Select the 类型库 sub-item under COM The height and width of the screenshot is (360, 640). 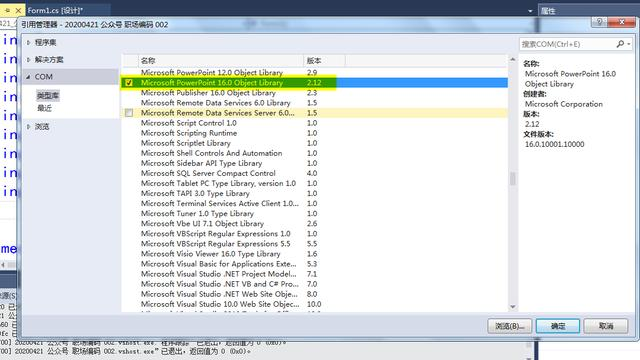[x=48, y=96]
